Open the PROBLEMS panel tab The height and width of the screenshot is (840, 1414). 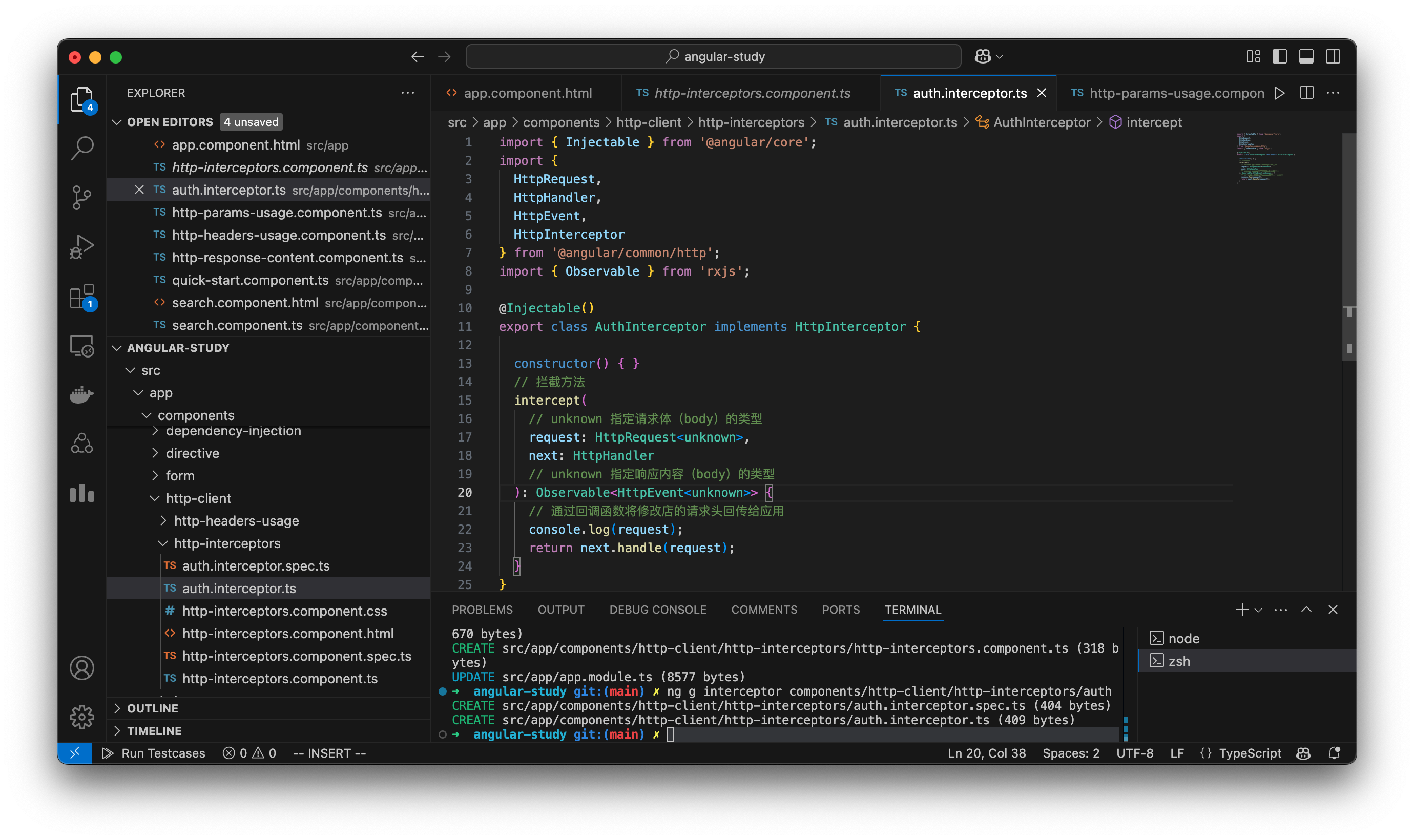click(482, 609)
